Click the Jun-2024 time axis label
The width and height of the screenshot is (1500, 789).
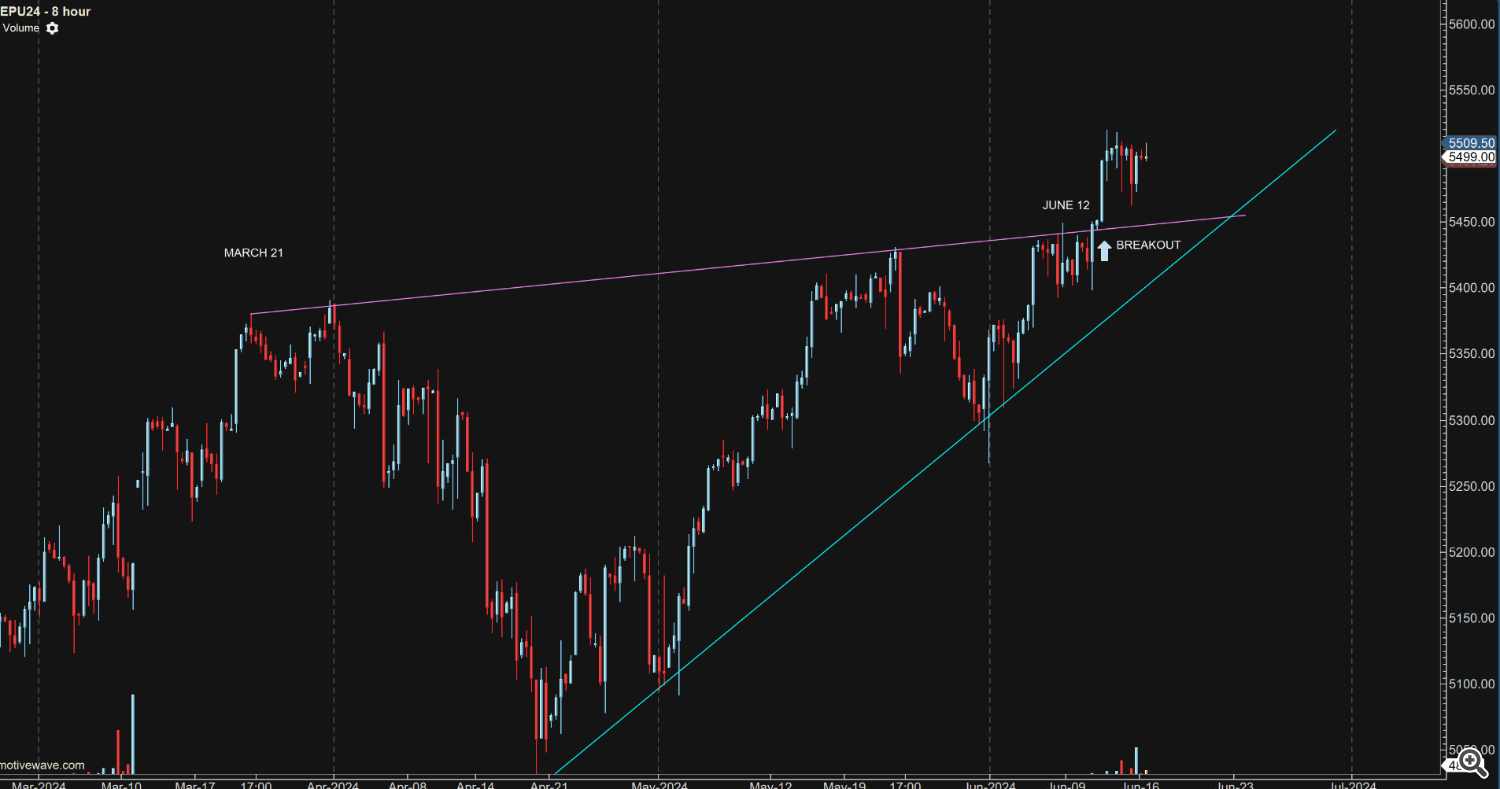coord(989,783)
